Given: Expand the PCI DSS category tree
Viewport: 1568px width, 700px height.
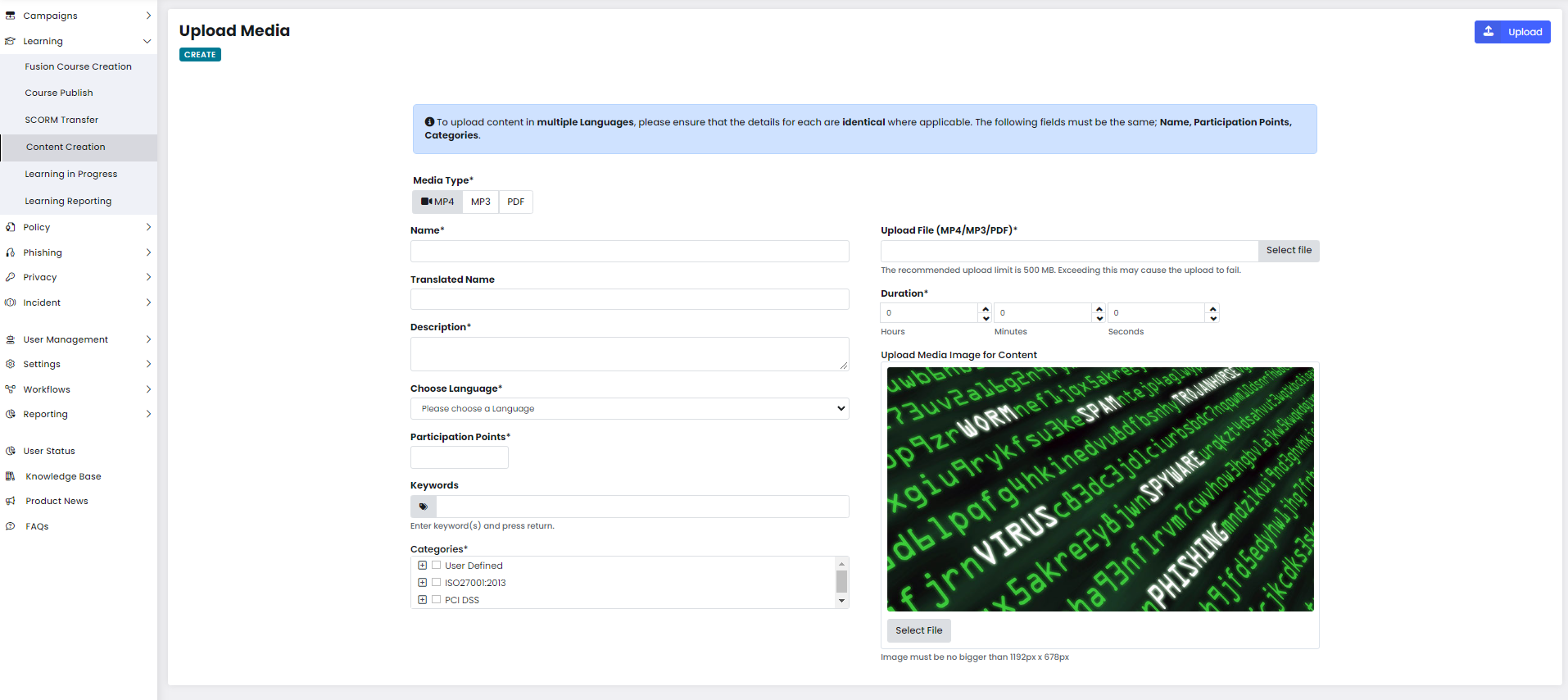Looking at the screenshot, I should (422, 600).
